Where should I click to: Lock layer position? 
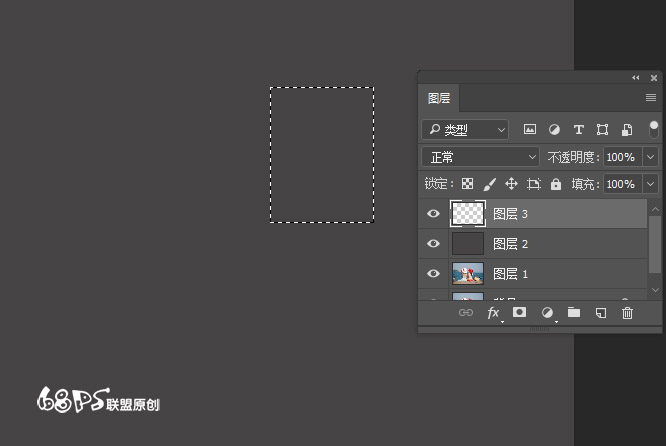tap(511, 184)
